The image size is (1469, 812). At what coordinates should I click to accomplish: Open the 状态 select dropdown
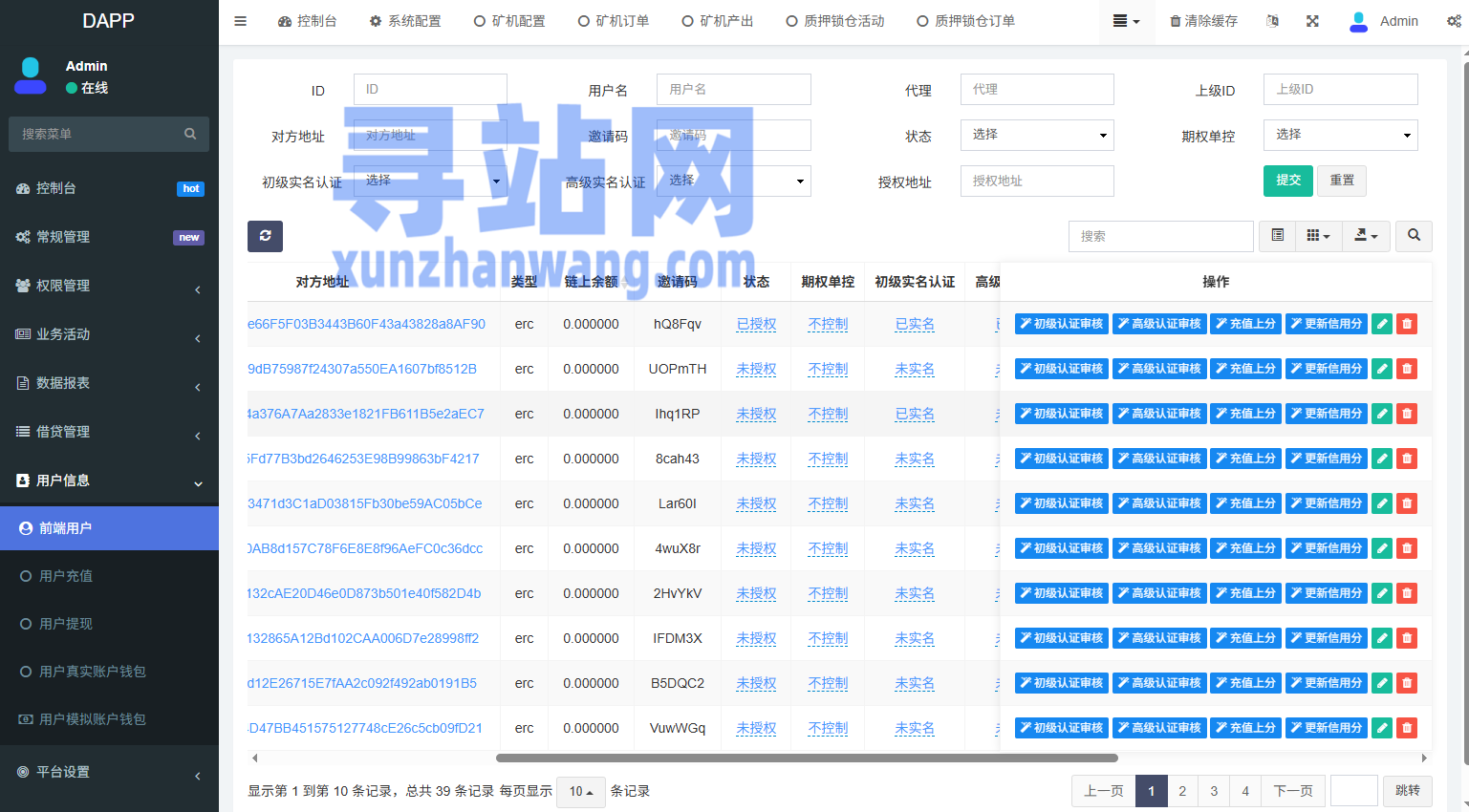pyautogui.click(x=1036, y=135)
